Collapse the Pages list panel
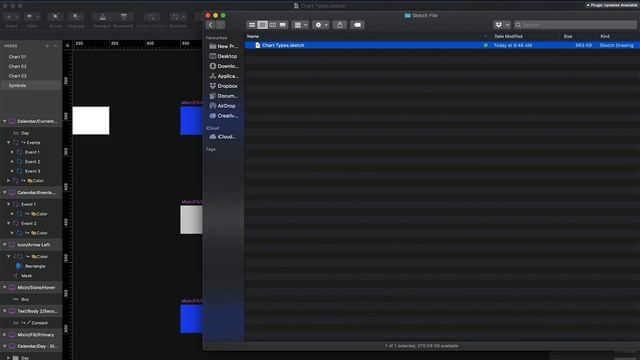This screenshot has height=360, width=640. [x=55, y=46]
